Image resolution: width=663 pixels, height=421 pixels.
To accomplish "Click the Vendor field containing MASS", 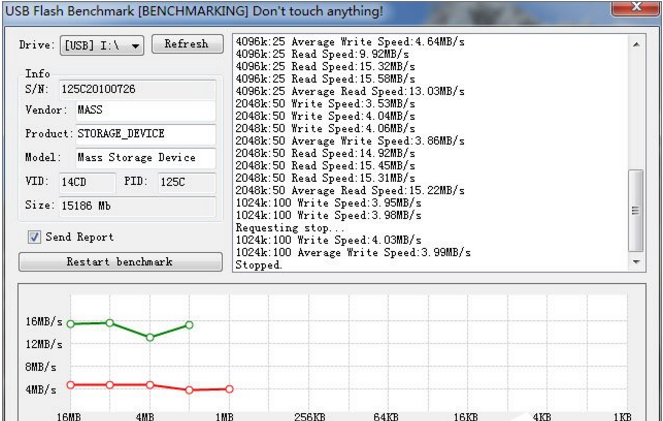I will (x=145, y=110).
